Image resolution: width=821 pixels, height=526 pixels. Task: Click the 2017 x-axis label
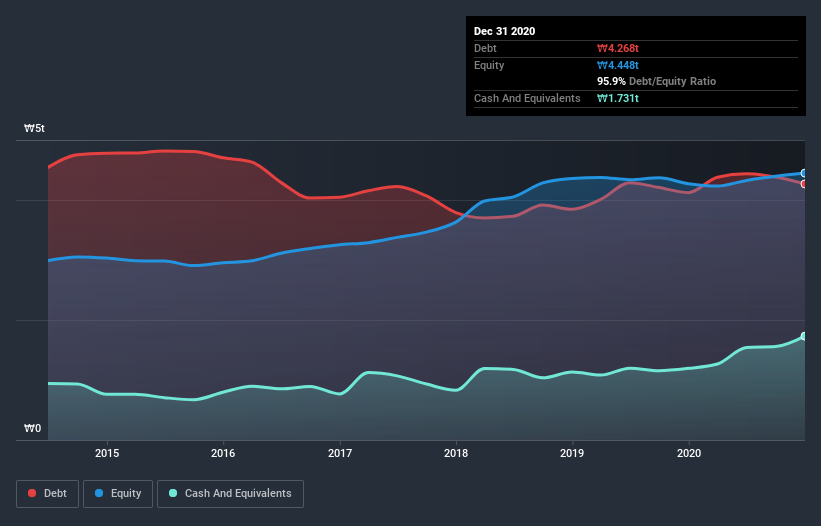coord(340,453)
